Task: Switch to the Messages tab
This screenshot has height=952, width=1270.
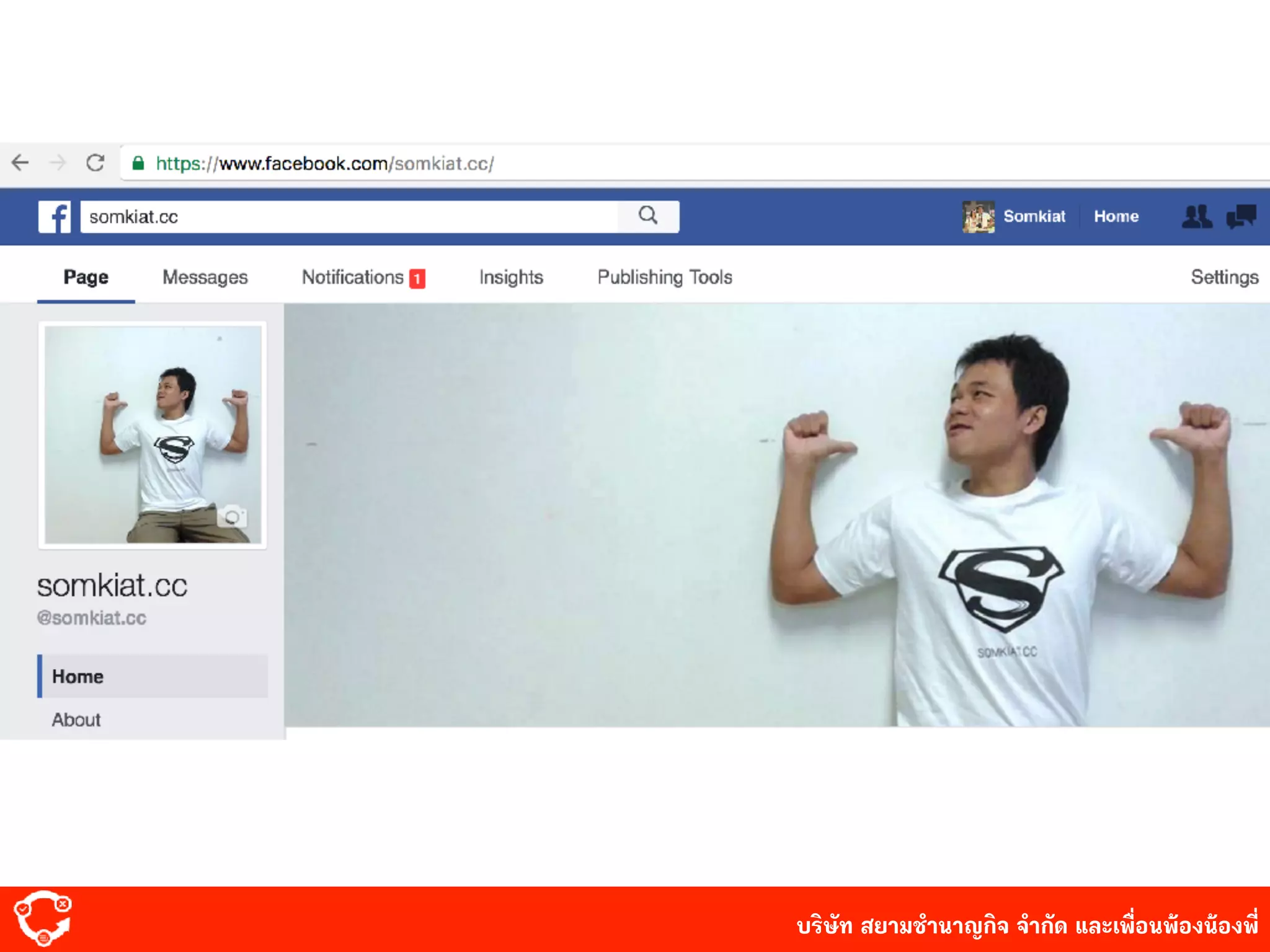Action: click(205, 277)
